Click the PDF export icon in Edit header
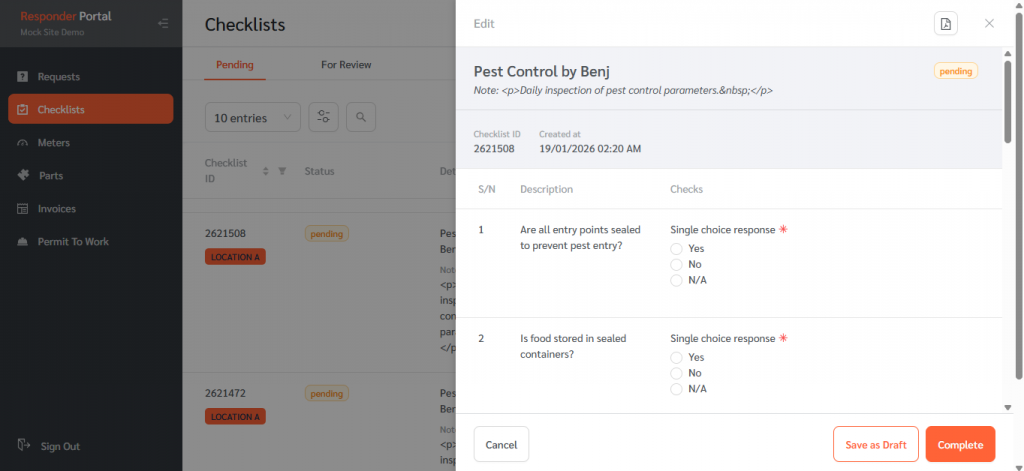Screen dimensions: 1024x471 945,23
